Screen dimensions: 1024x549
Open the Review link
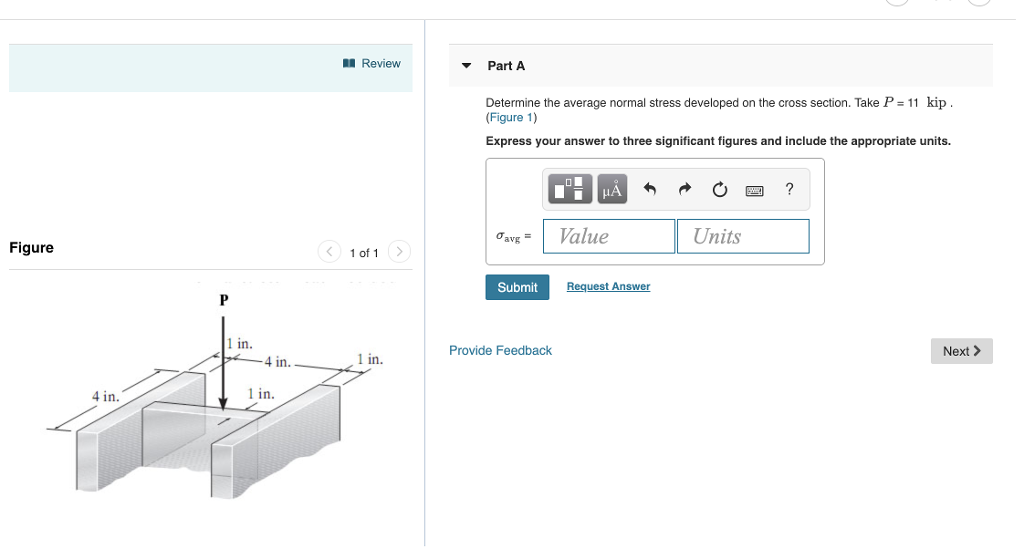point(372,63)
